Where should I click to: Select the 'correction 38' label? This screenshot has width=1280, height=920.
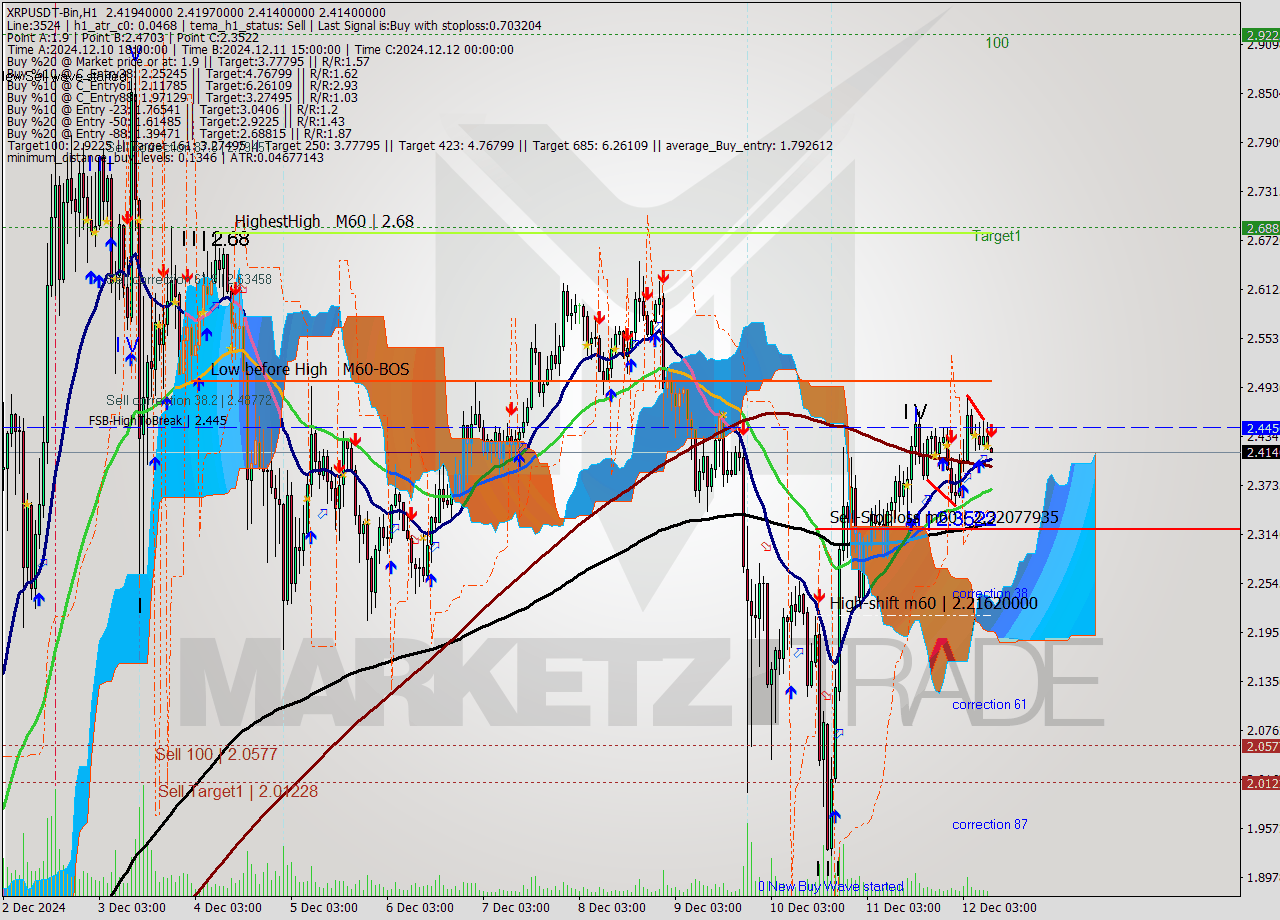(990, 594)
